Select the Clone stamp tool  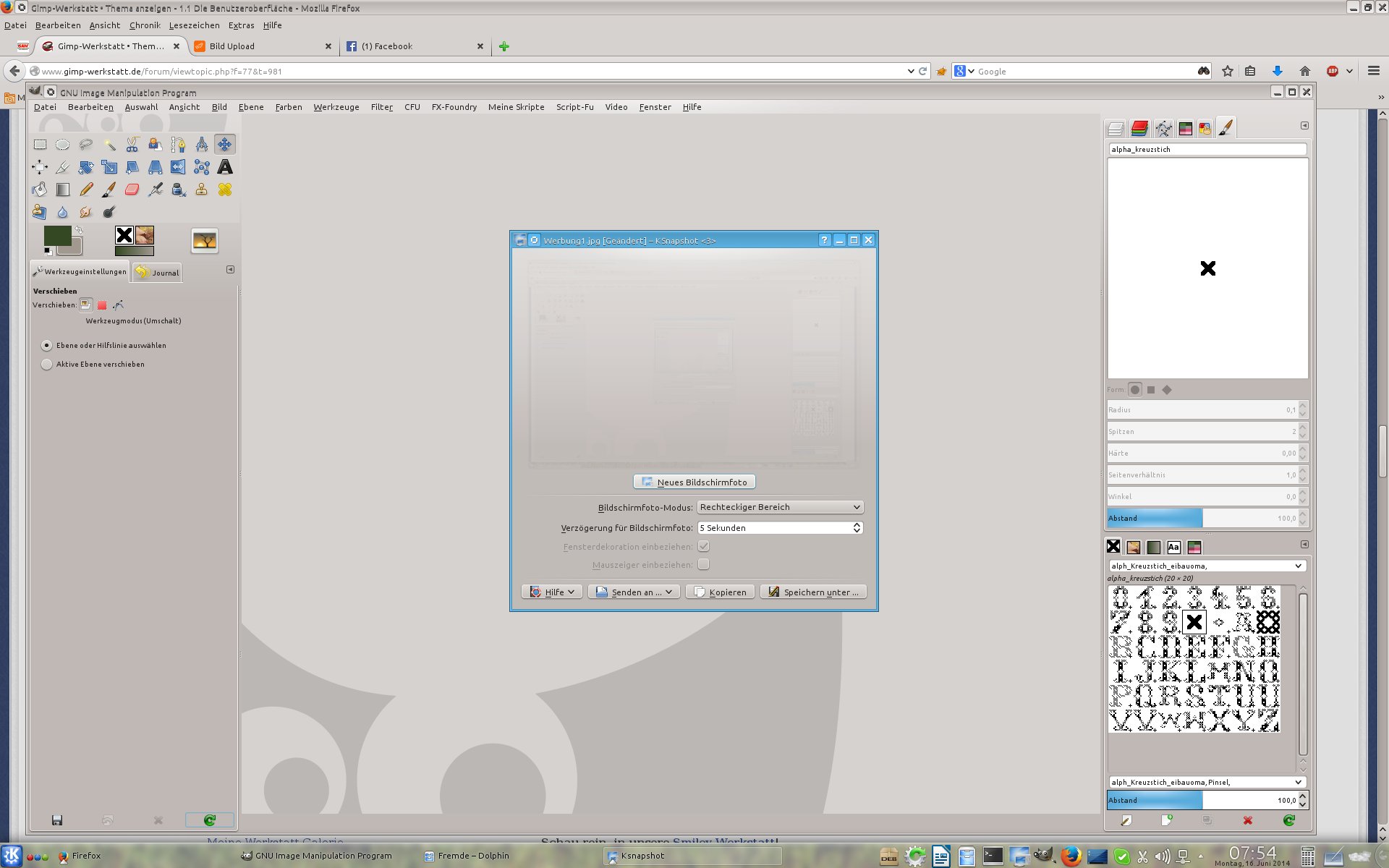coord(202,190)
